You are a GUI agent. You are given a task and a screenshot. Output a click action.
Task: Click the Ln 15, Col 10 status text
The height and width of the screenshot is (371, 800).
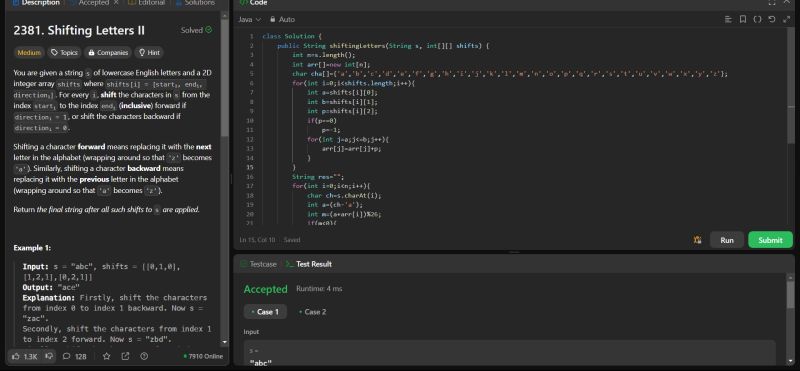click(258, 240)
